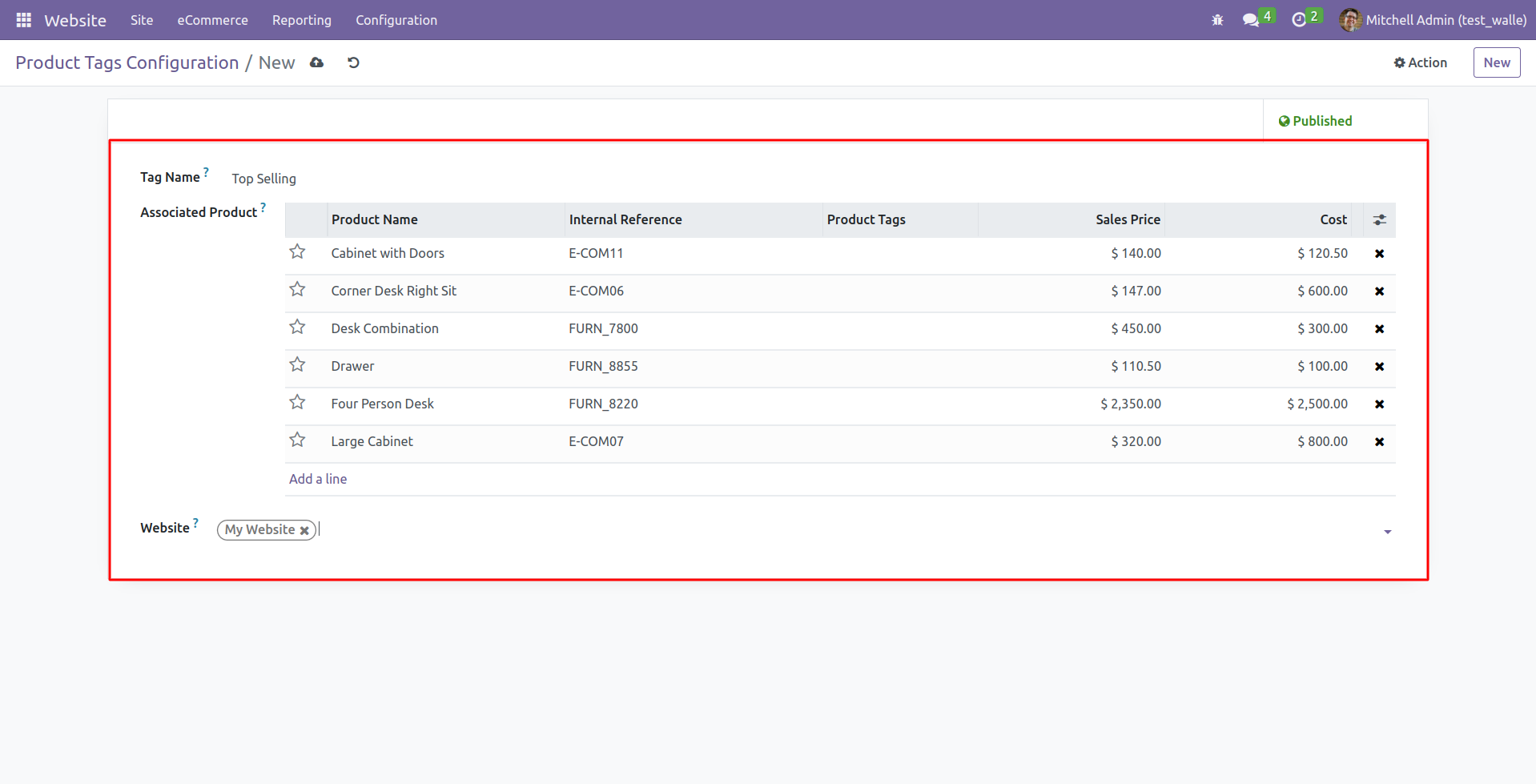The height and width of the screenshot is (784, 1536).
Task: Expand the Website field dropdown arrow
Action: point(1387,532)
